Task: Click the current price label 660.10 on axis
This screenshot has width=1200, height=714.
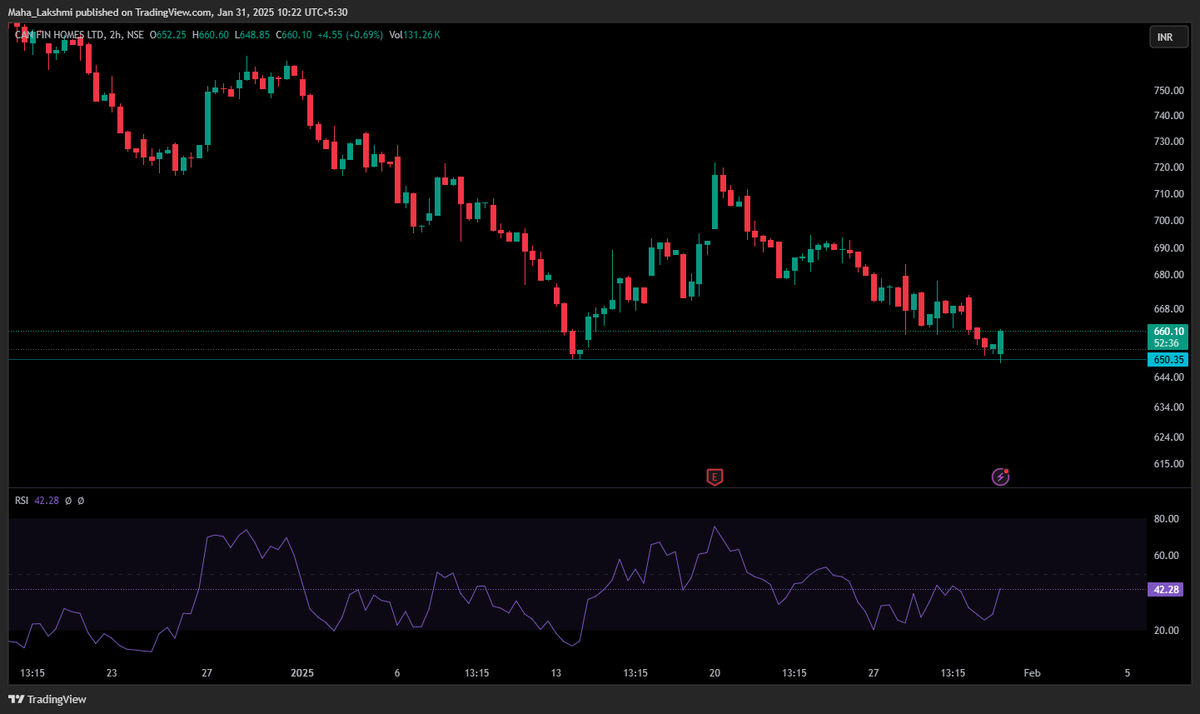Action: [x=1168, y=331]
